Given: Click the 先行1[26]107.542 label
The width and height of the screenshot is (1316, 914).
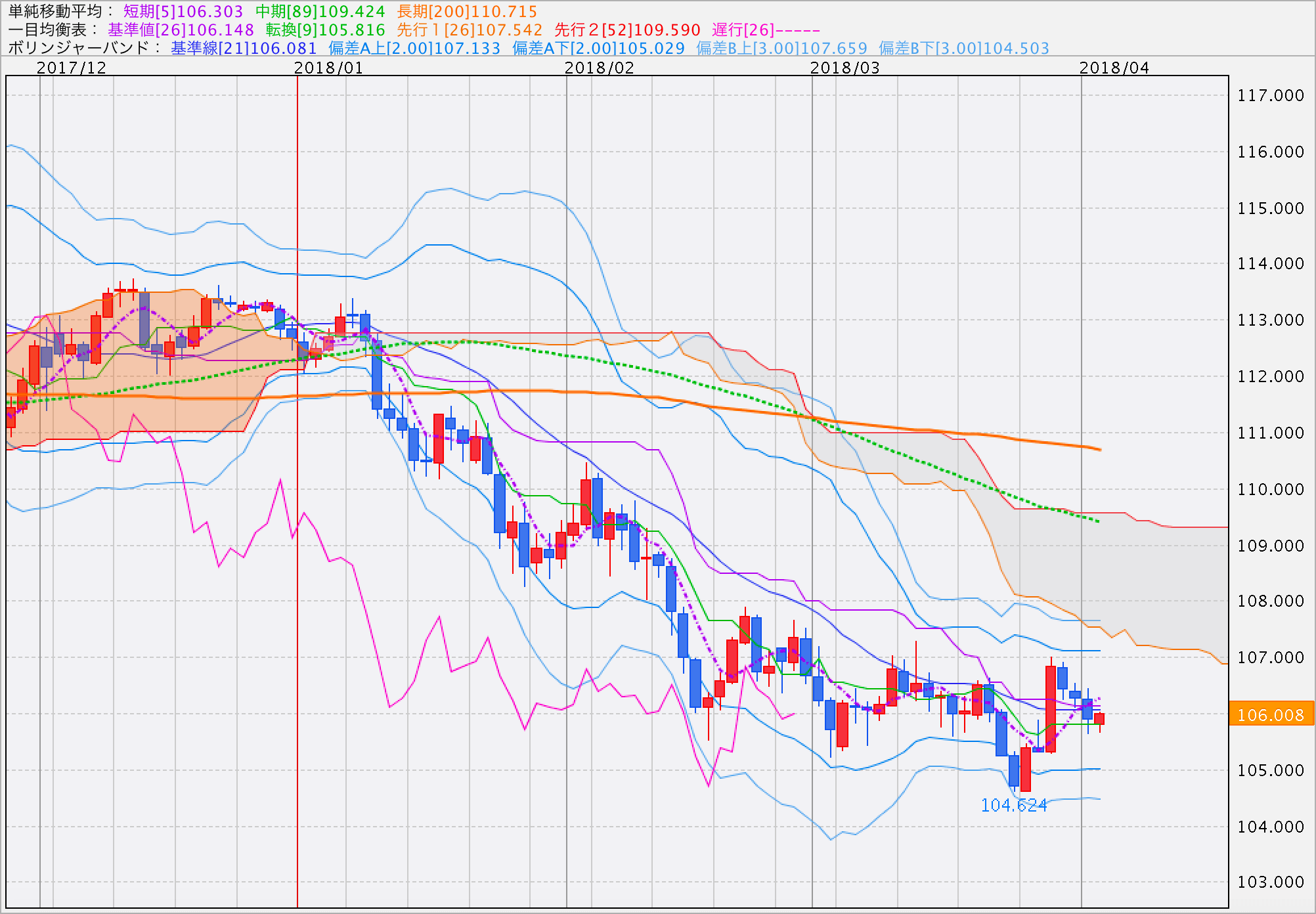Looking at the screenshot, I should 470,30.
